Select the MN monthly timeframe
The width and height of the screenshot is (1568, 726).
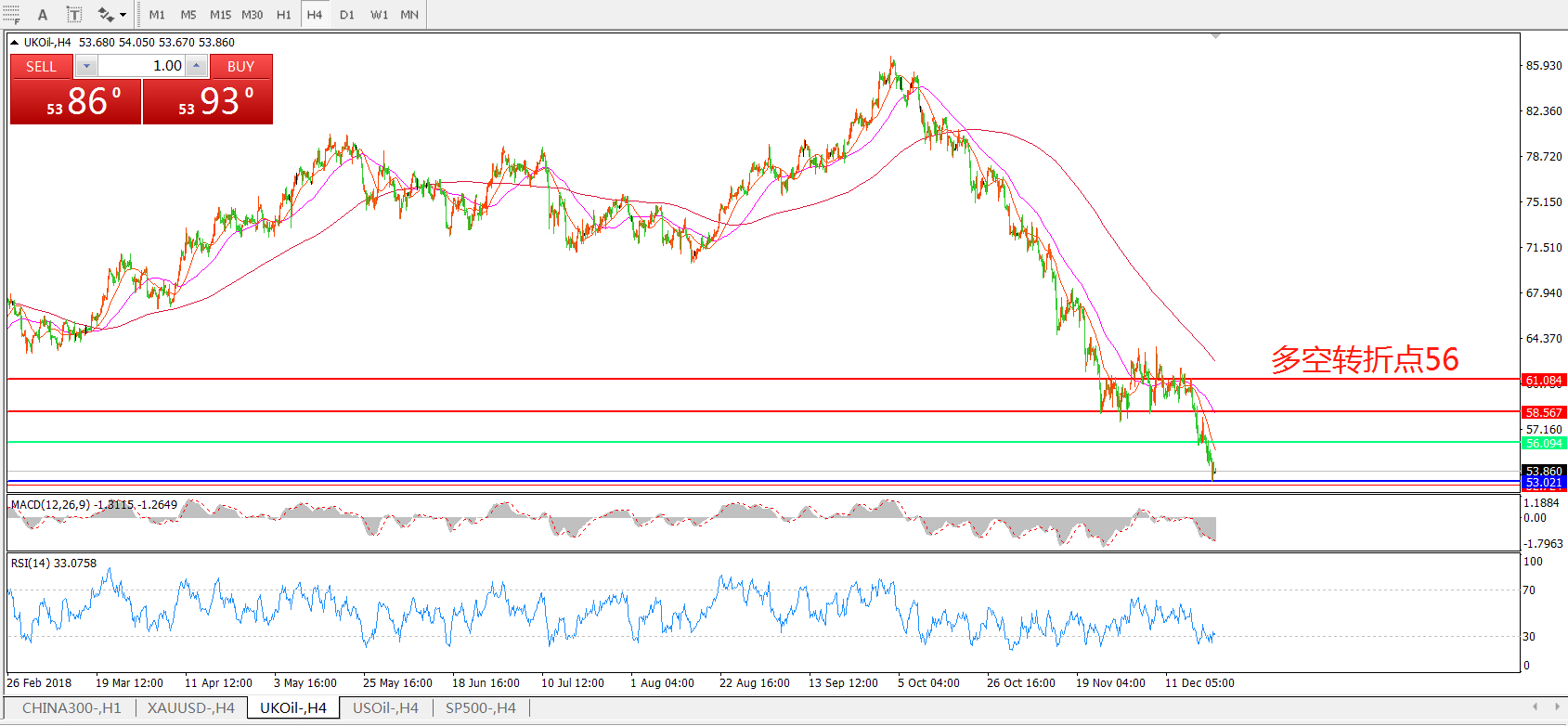[x=409, y=14]
